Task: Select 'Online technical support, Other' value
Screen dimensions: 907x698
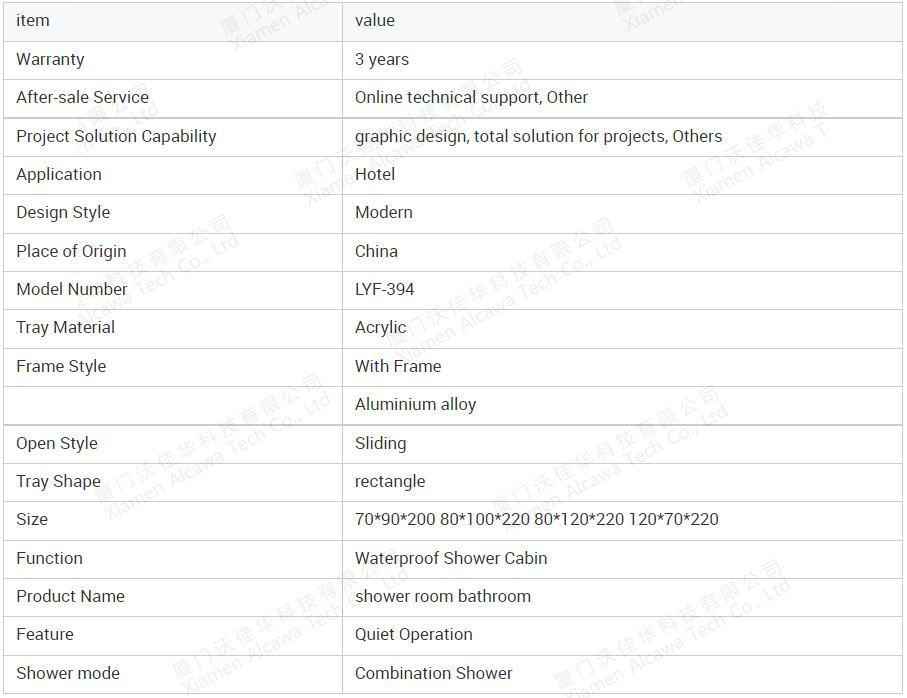Action: 471,98
